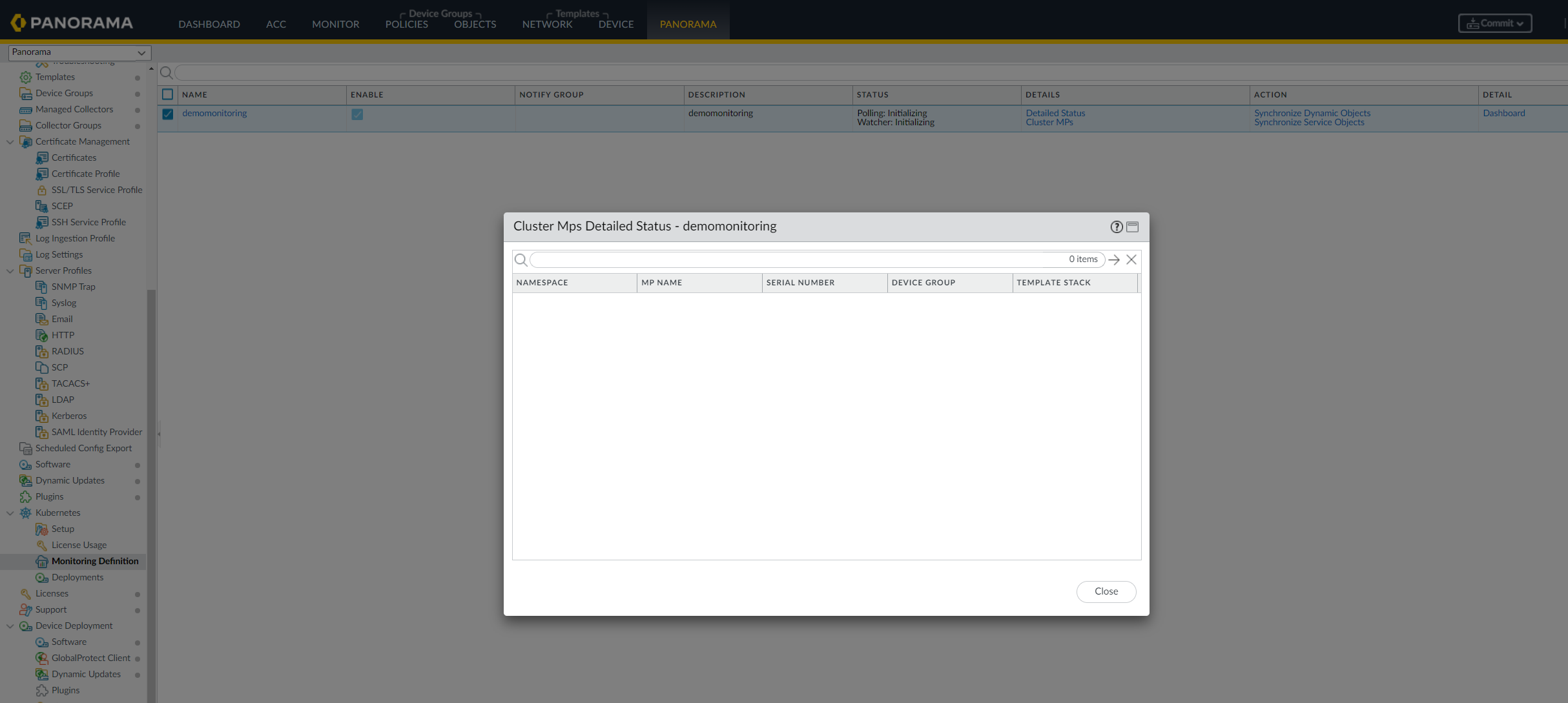Click the Kubernetes helm icon in sidebar
The height and width of the screenshot is (703, 1568).
pos(26,513)
